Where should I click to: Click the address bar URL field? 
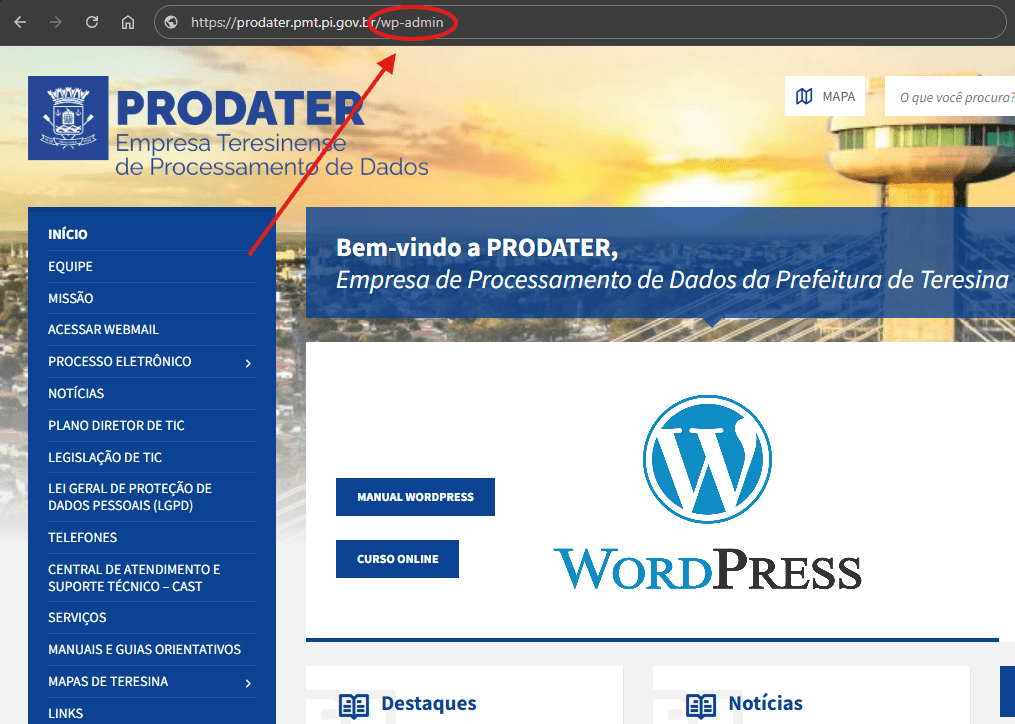coord(580,22)
